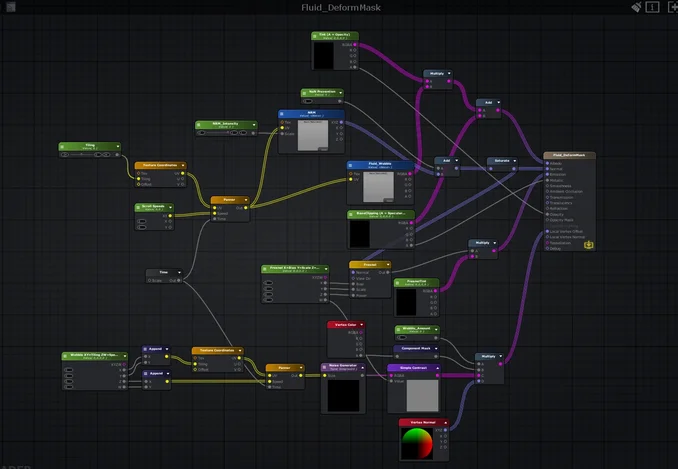Viewport: 678px width, 469px height.
Task: Toggle the Opacity Mask port on output node
Action: (548, 220)
